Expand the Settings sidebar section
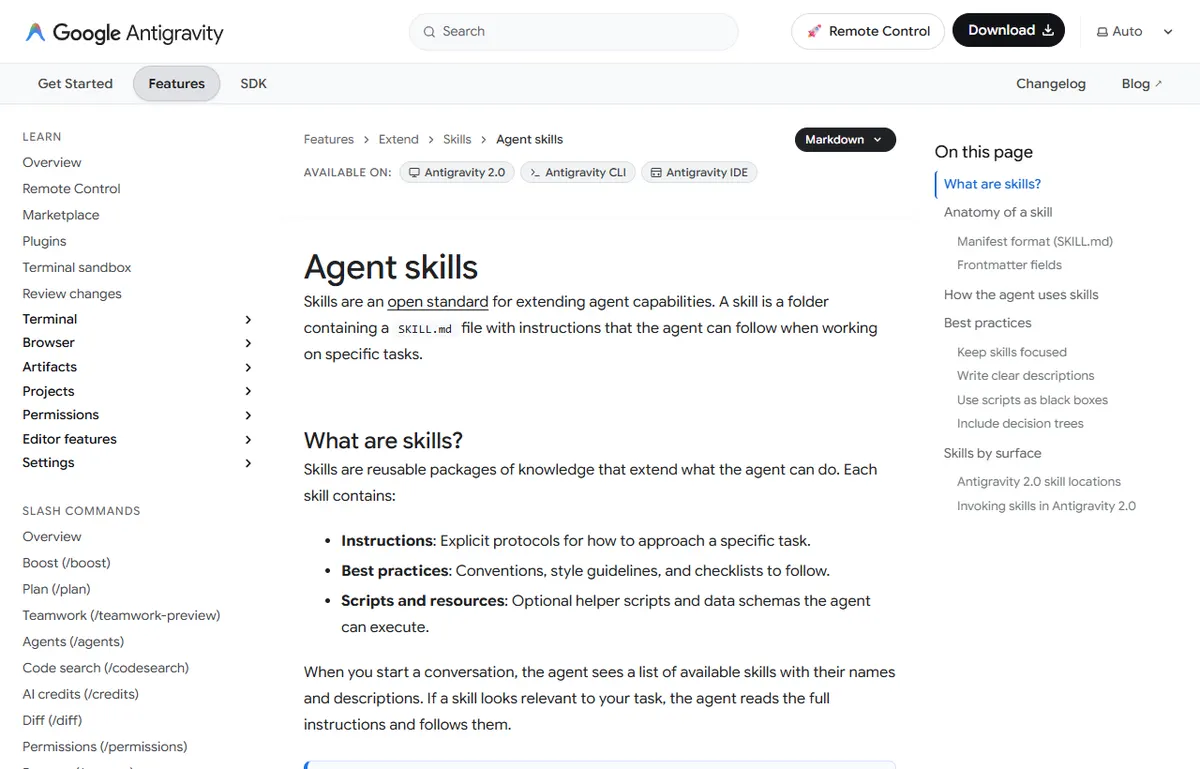The height and width of the screenshot is (769, 1200). pyautogui.click(x=248, y=463)
